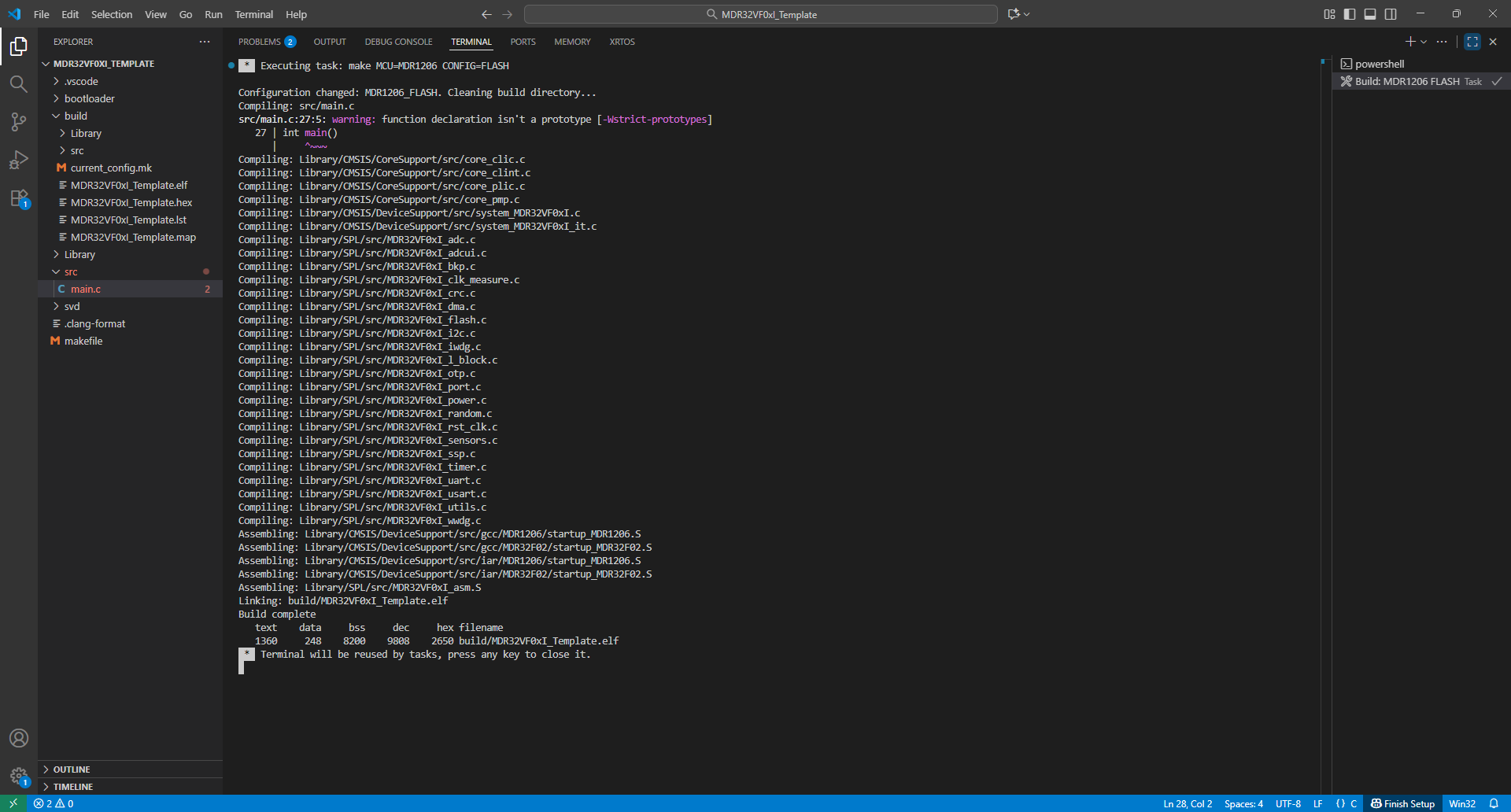Select the powershell terminal entry
This screenshot has height=812, width=1511.
tap(1379, 64)
